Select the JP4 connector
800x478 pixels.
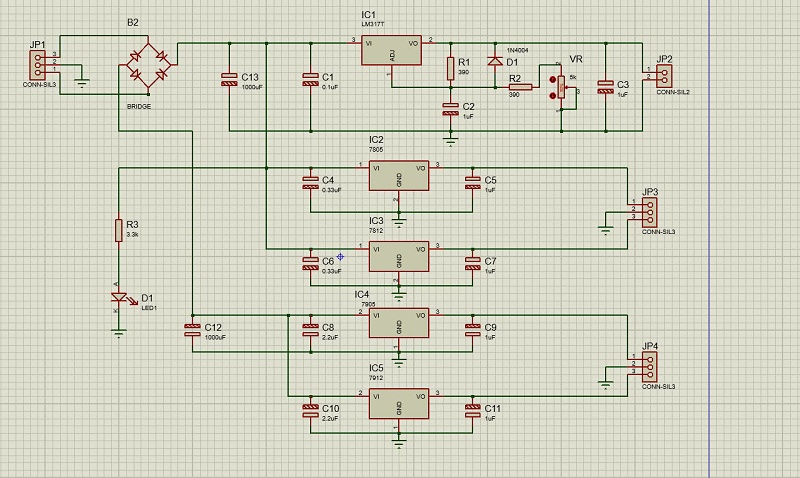tap(649, 367)
